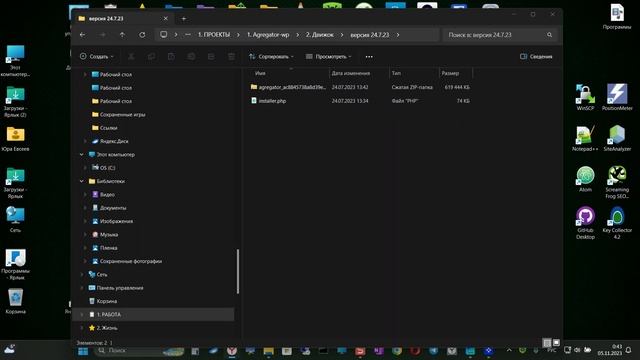Open Windows Start menu button
640x360 pixels.
(83, 351)
